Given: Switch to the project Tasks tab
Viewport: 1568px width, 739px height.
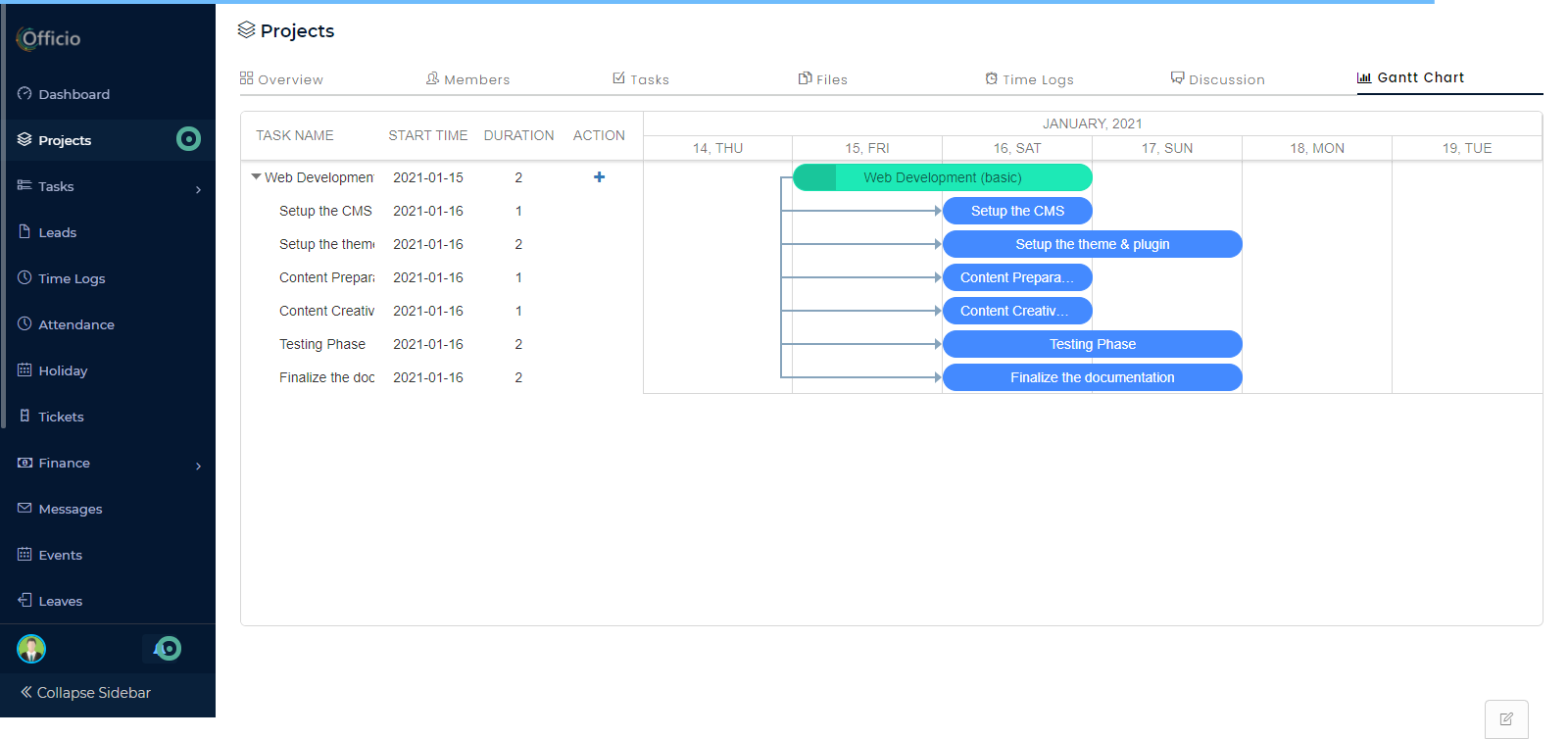Looking at the screenshot, I should pos(641,78).
